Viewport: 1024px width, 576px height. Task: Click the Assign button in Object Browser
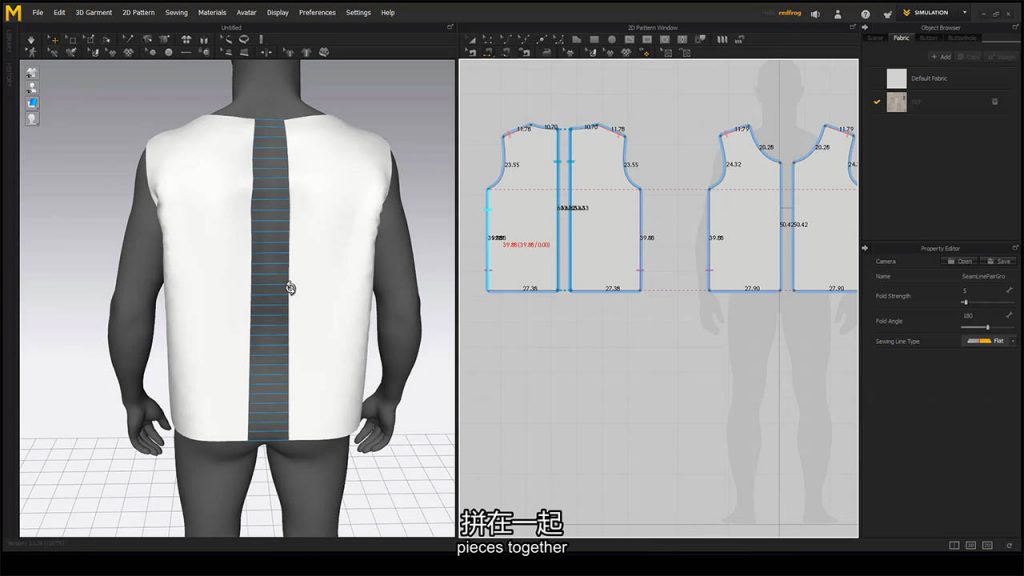click(x=1000, y=57)
